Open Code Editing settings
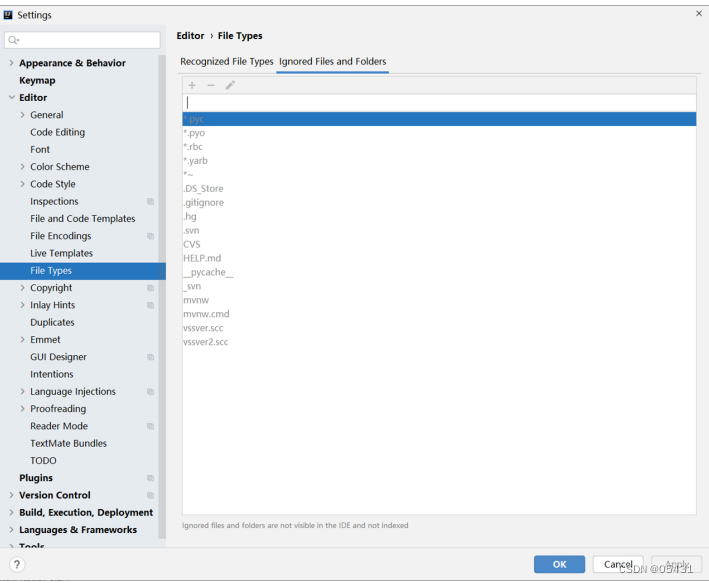709x583 pixels. point(57,132)
